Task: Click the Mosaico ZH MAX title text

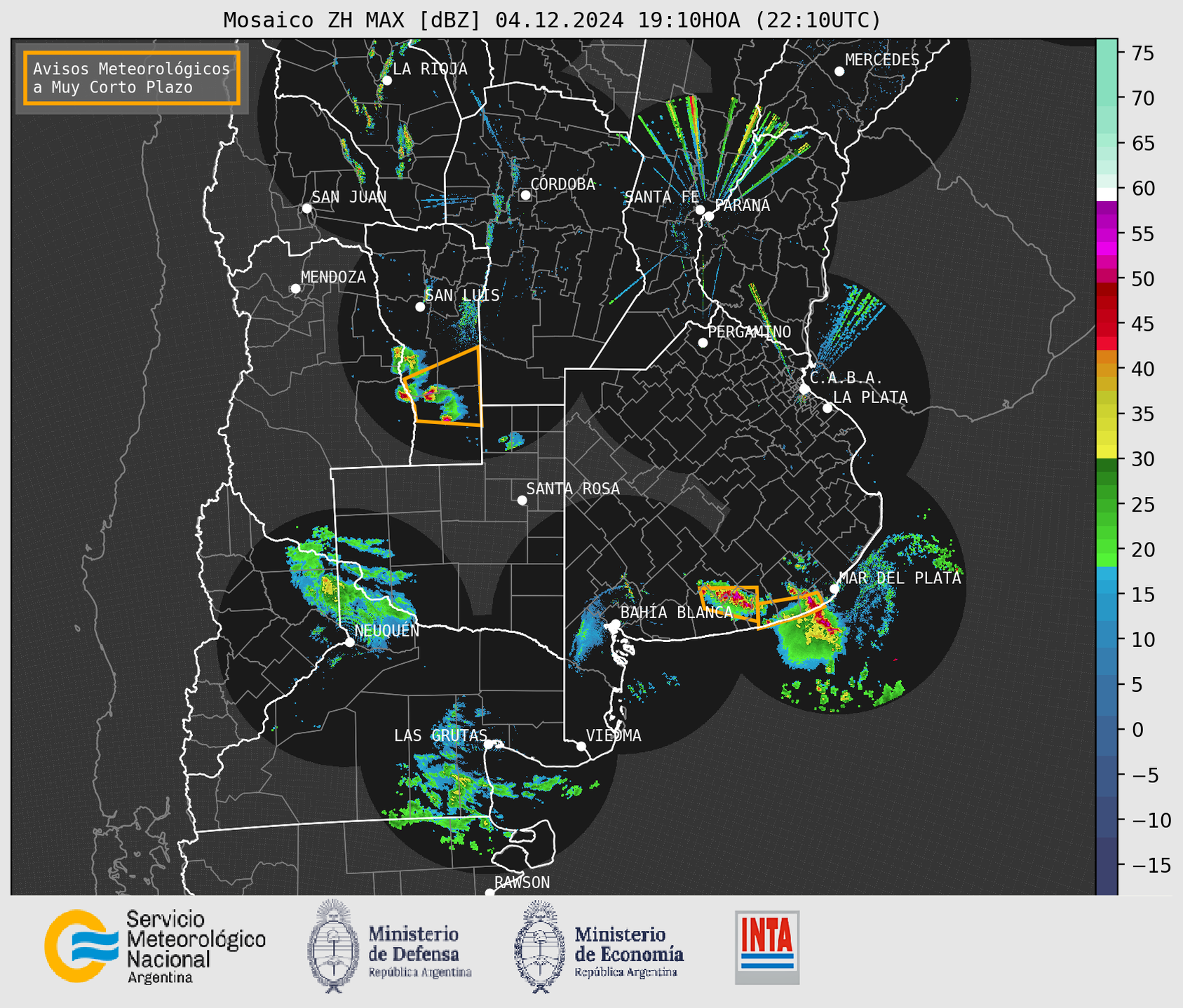Action: click(552, 20)
